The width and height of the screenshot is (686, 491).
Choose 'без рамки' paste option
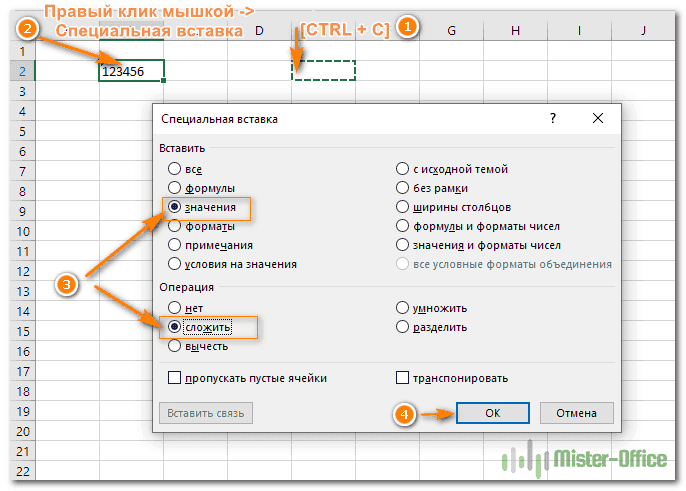(403, 188)
